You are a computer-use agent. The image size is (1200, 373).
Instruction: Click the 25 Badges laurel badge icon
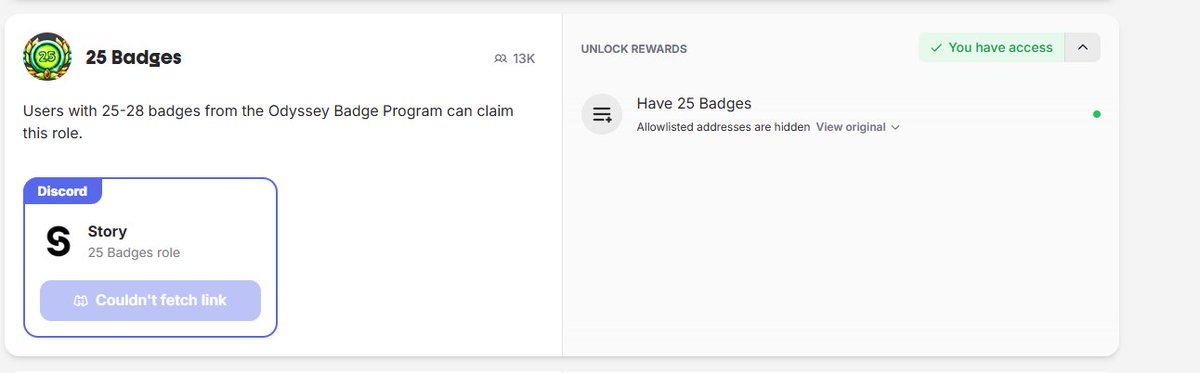tap(47, 57)
